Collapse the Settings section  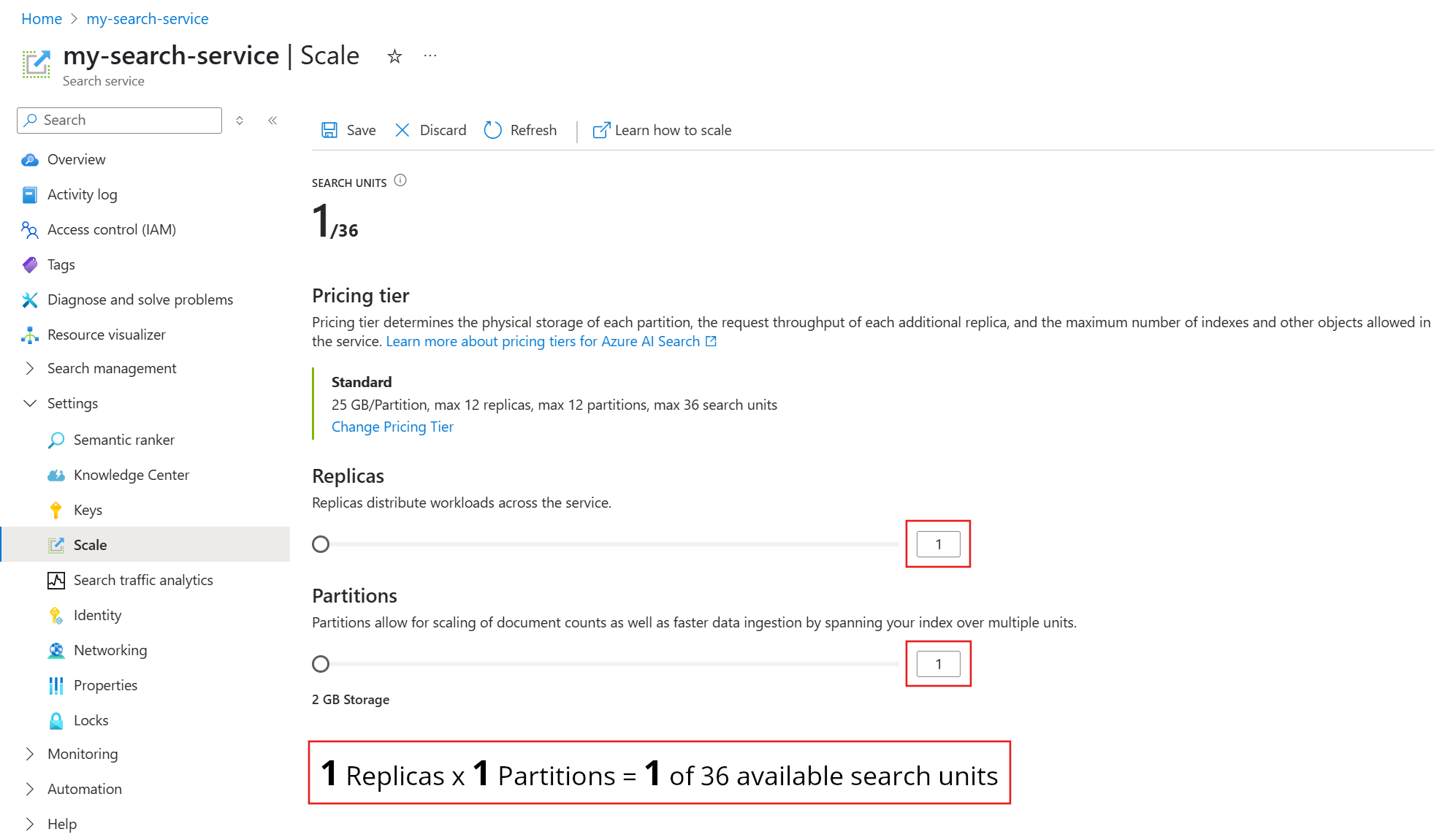[x=30, y=403]
